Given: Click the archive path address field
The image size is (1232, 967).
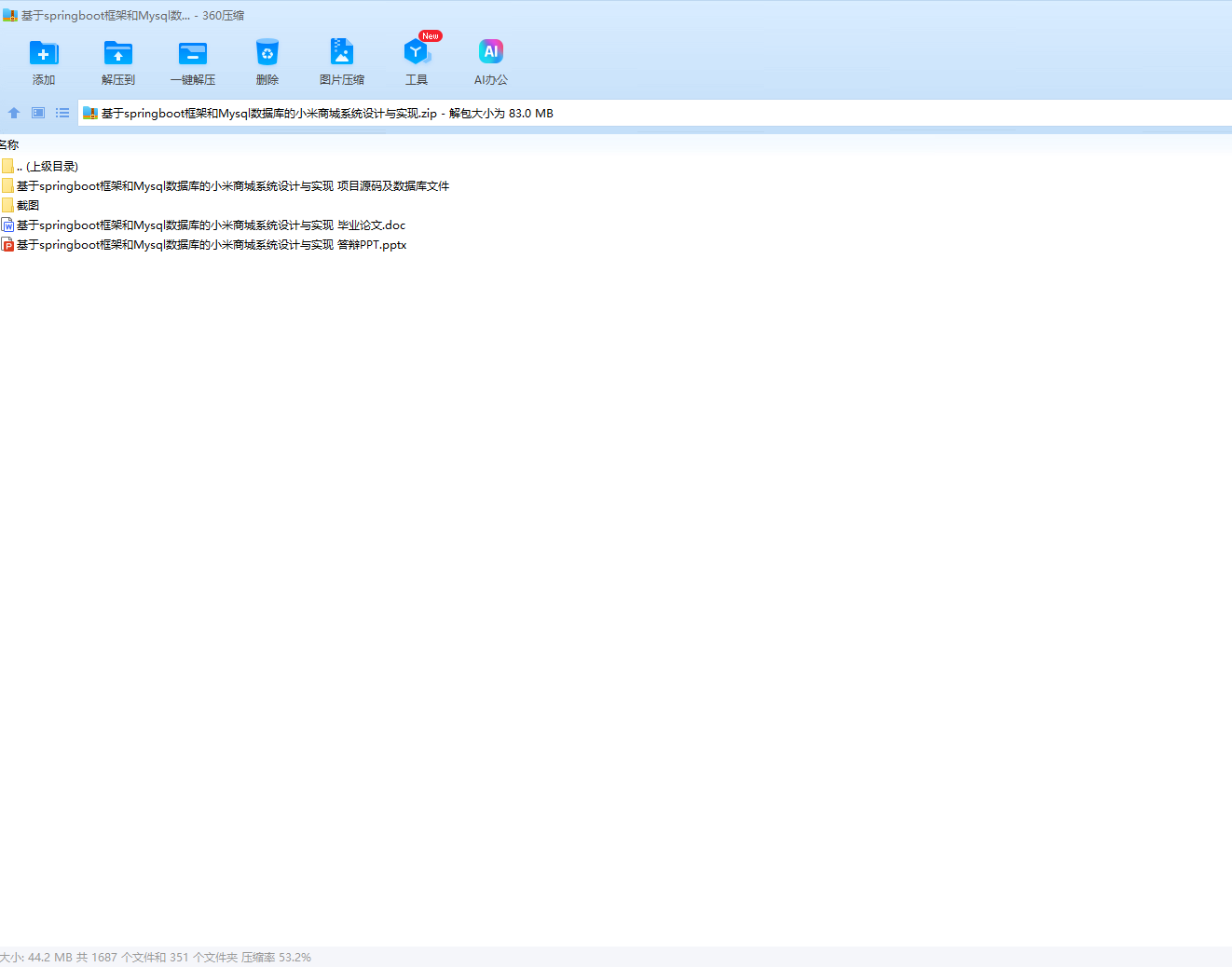Looking at the screenshot, I should click(x=655, y=113).
